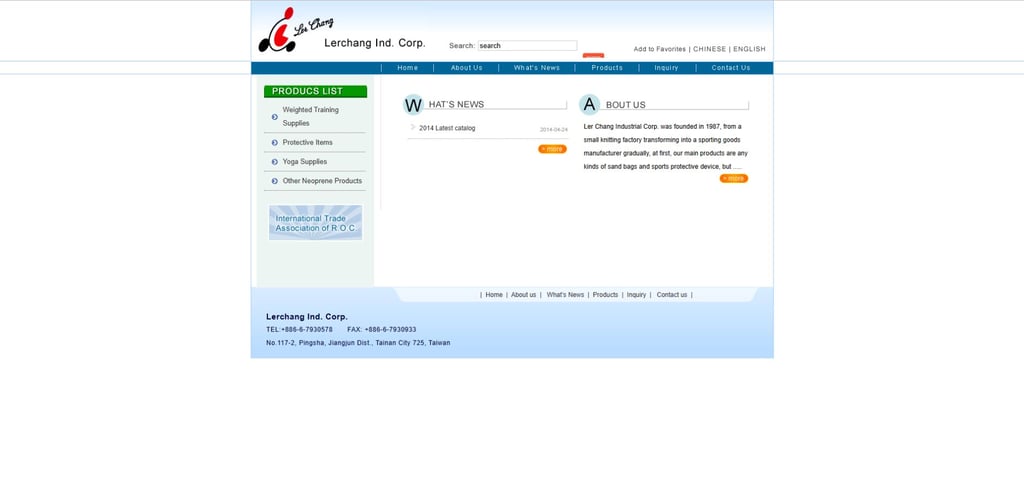Click the Add to Favorites link

(x=660, y=49)
